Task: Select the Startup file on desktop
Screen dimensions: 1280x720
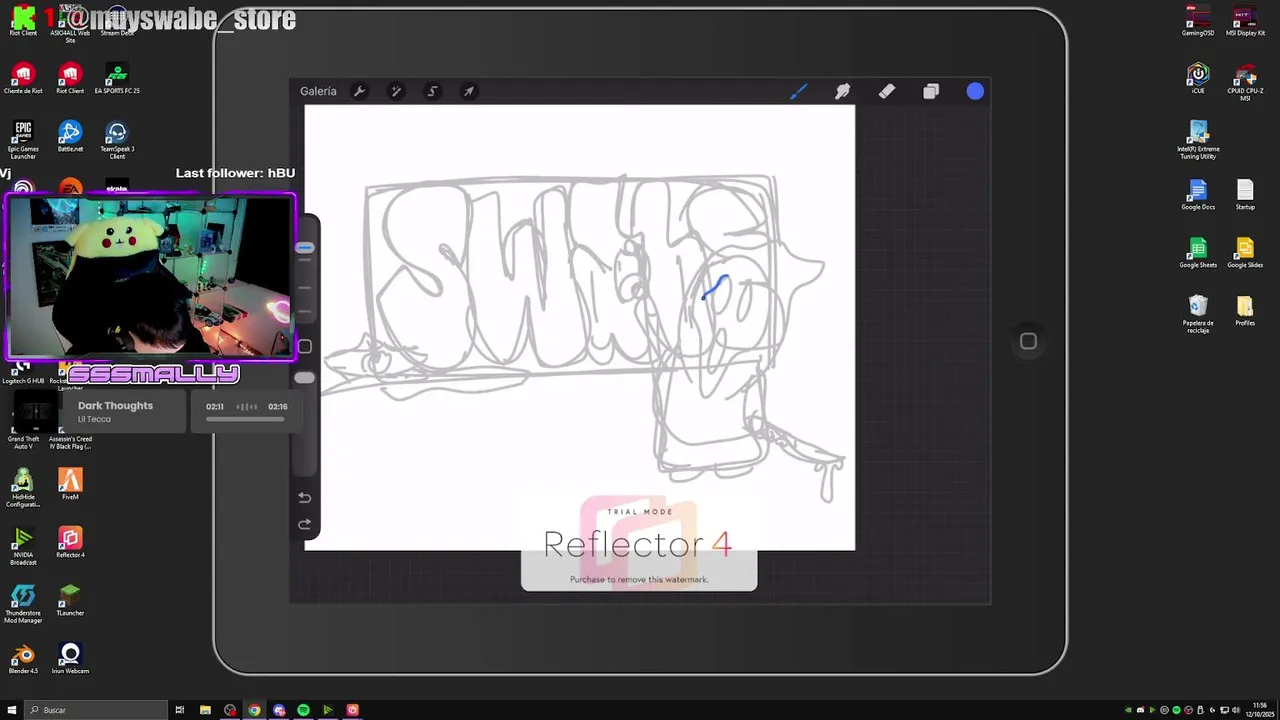Action: (x=1245, y=195)
